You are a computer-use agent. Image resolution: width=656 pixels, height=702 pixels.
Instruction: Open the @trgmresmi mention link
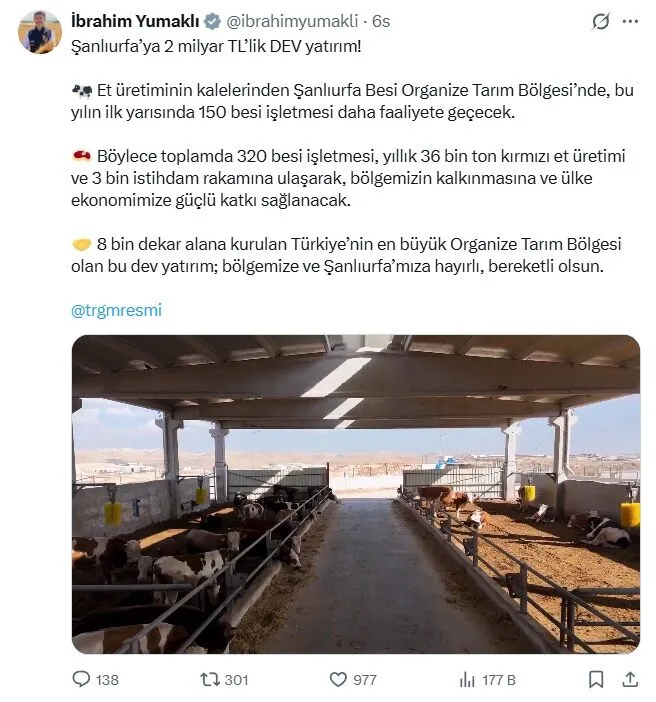(x=116, y=310)
